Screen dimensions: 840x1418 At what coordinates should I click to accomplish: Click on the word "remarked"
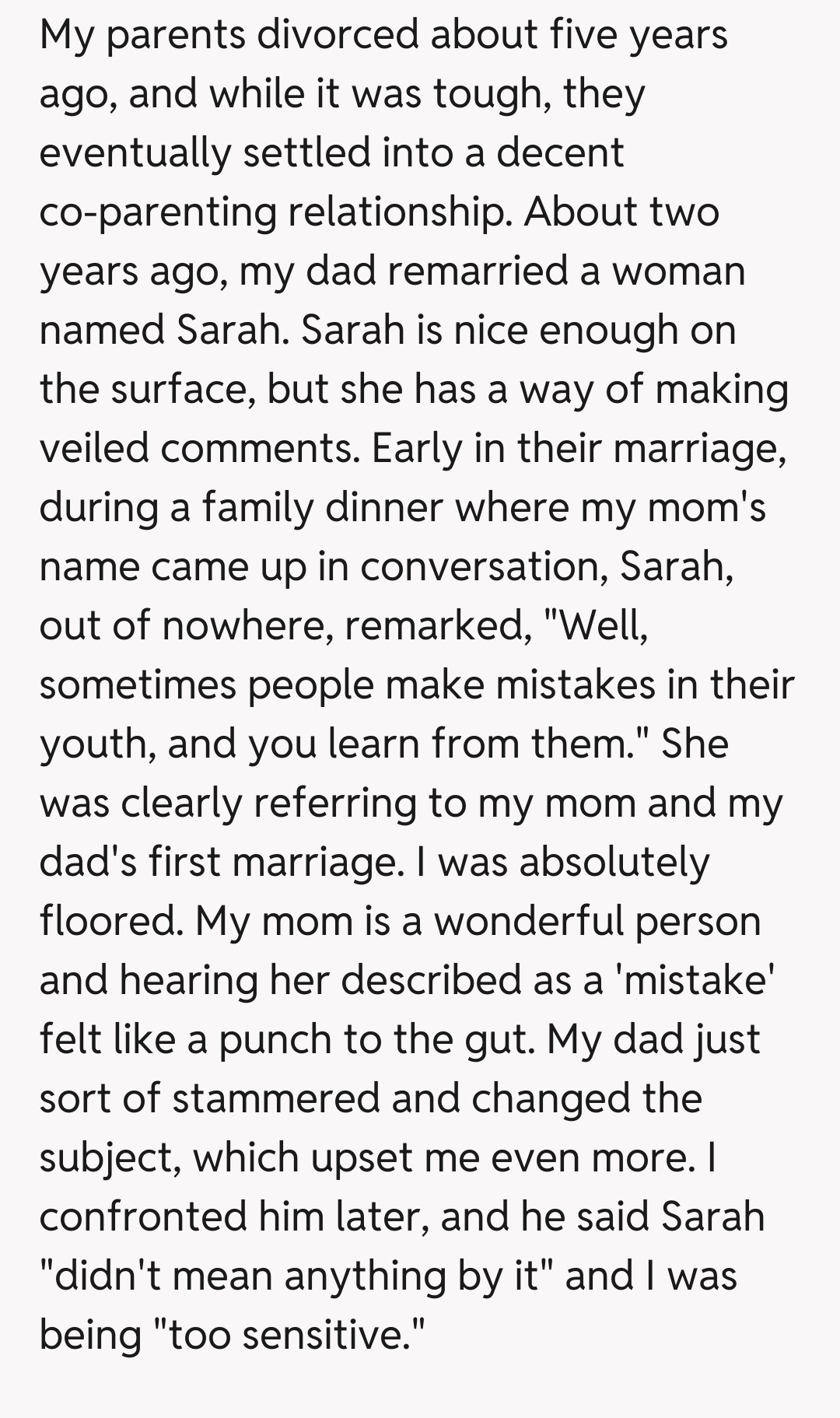433,626
